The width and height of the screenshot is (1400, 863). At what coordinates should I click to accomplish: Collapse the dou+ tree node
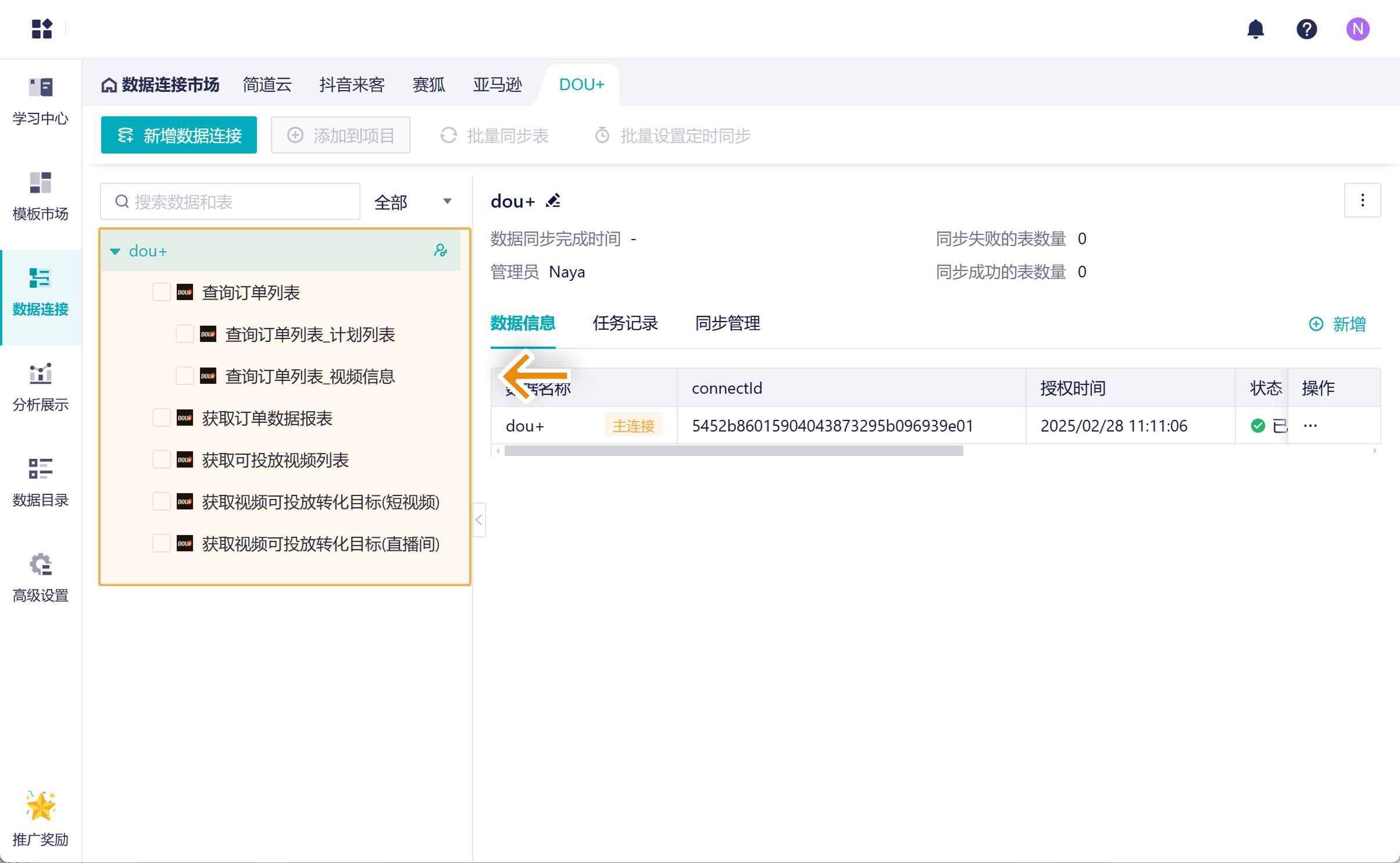115,251
